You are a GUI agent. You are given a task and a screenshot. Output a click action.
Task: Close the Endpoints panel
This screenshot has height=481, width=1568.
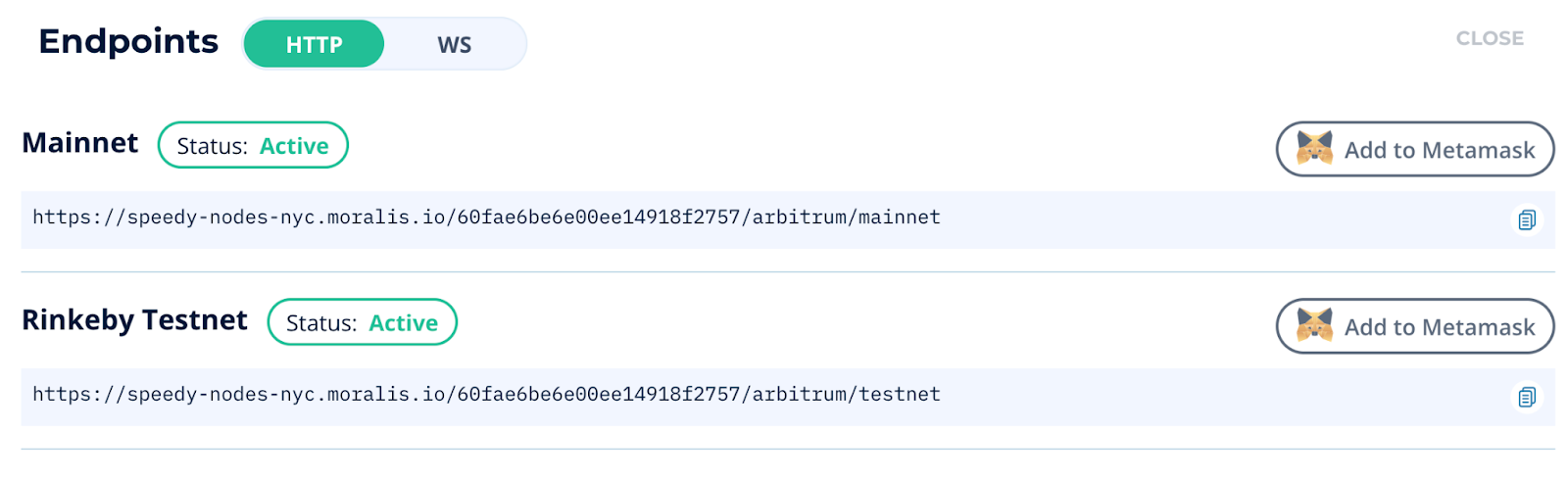[x=1490, y=38]
